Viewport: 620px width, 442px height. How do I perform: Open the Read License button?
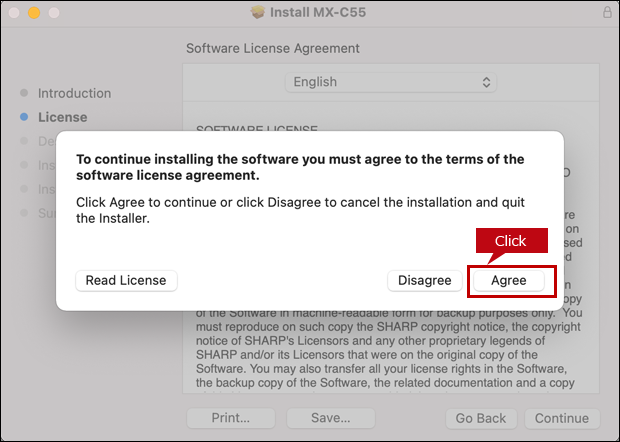coord(126,280)
